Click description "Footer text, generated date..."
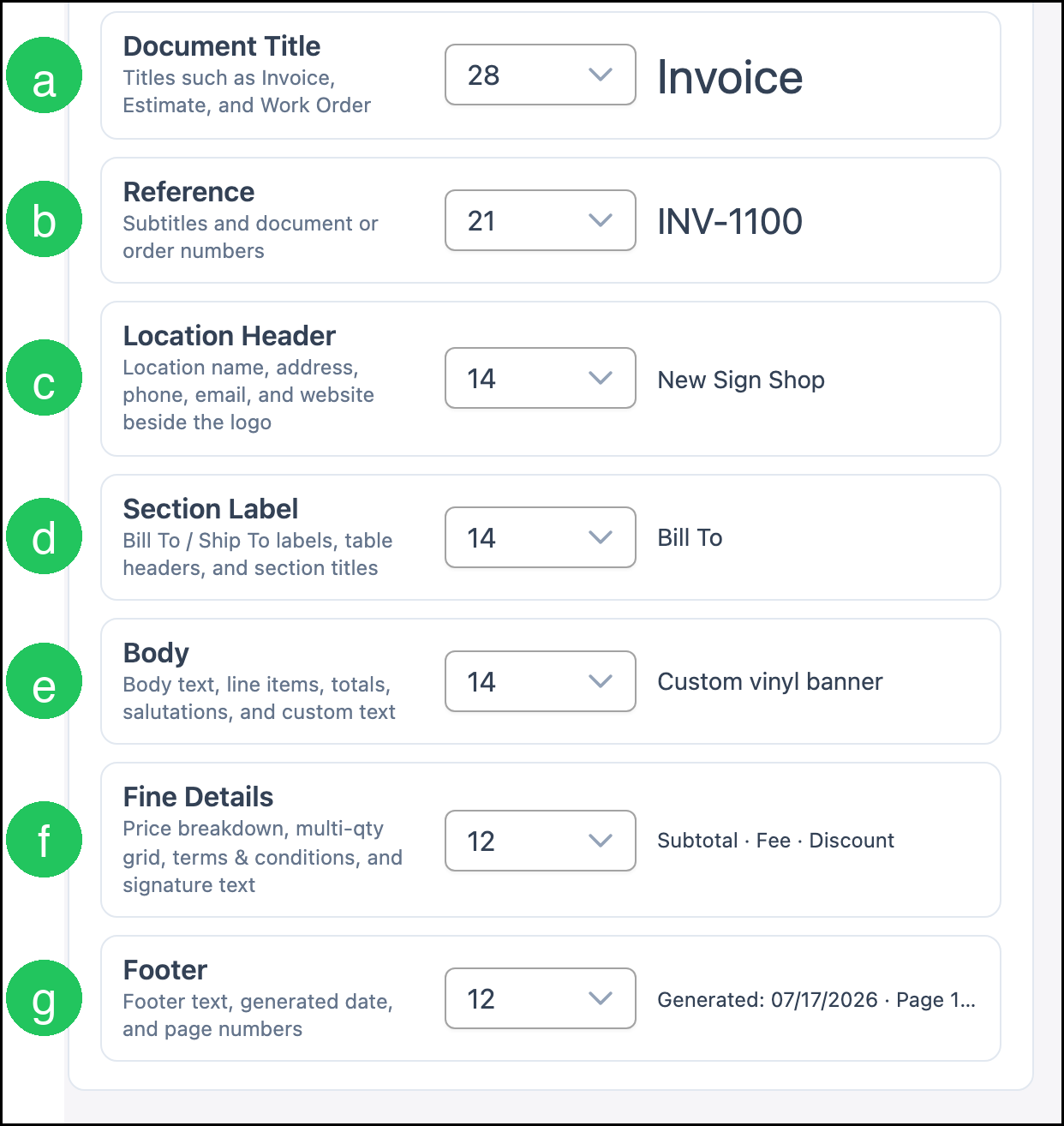This screenshot has height=1126, width=1064. click(x=258, y=1015)
